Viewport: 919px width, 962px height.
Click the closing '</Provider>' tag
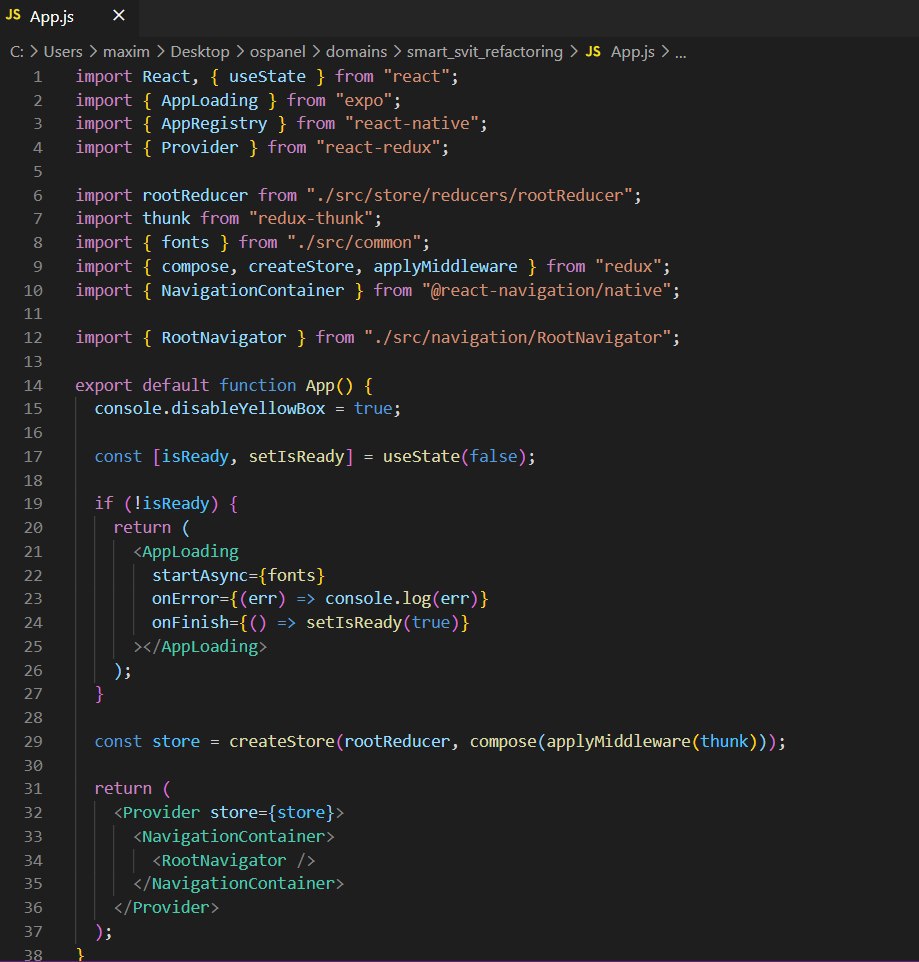pyautogui.click(x=166, y=907)
